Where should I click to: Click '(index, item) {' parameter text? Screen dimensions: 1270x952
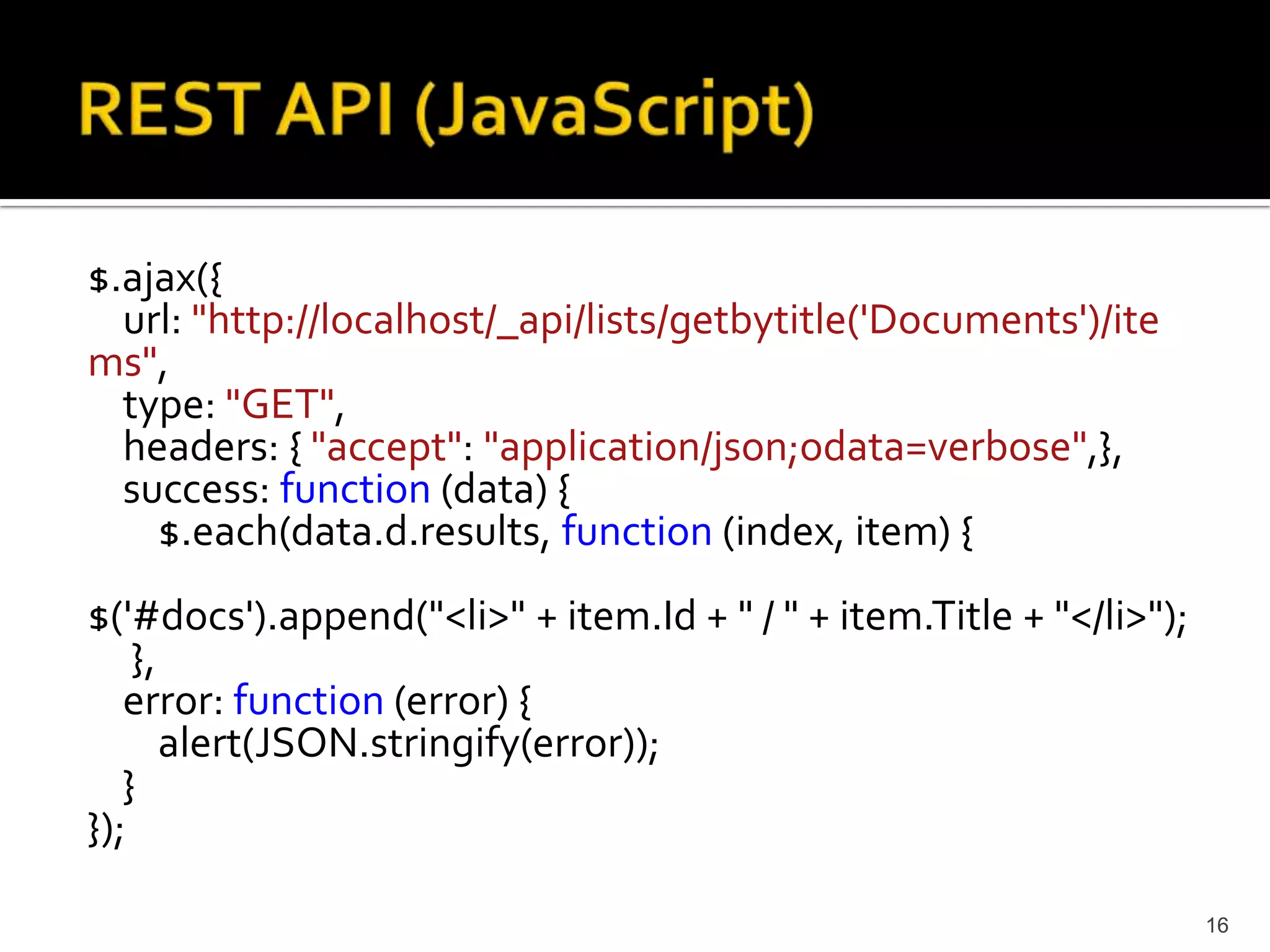[847, 532]
